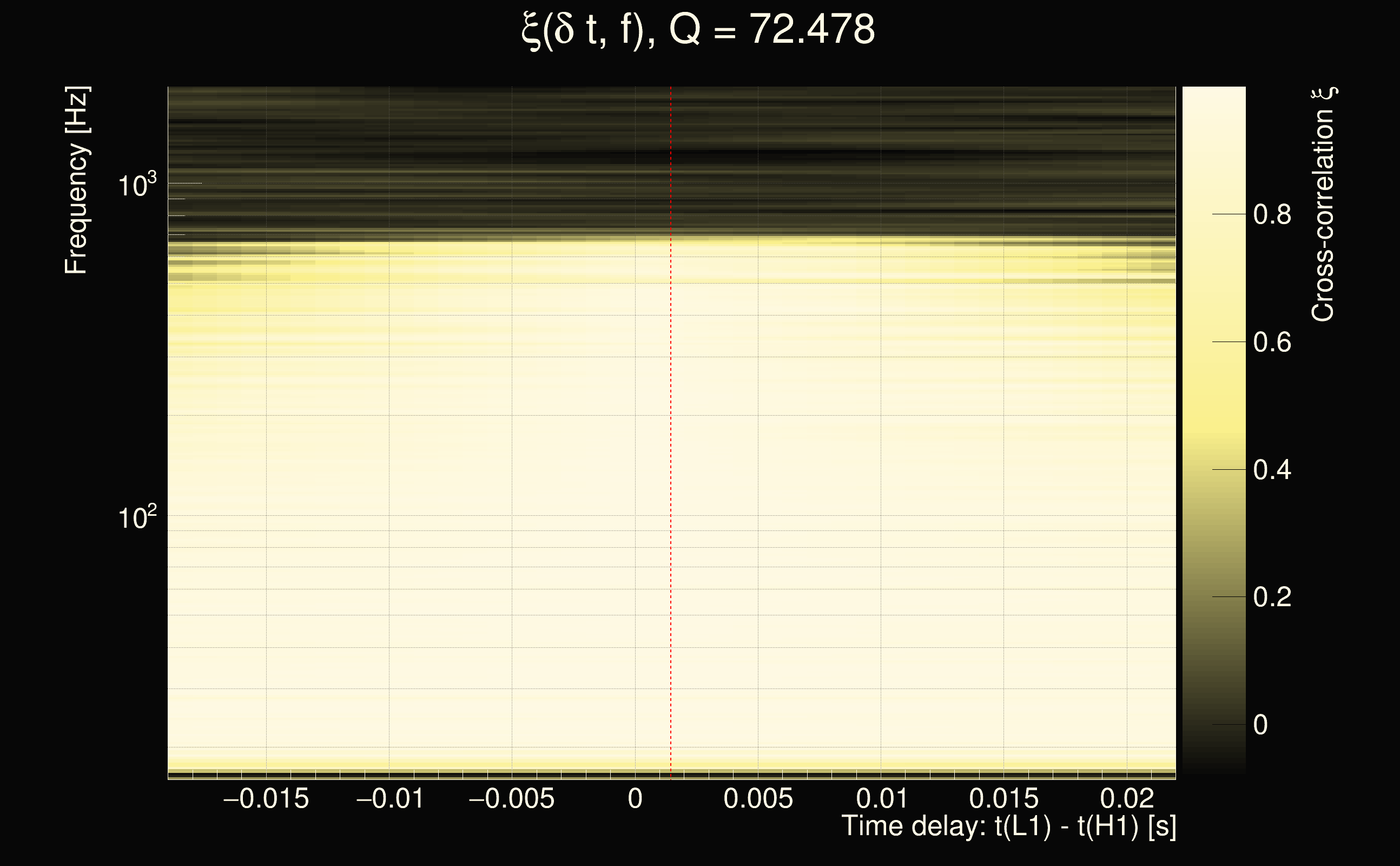
Task: Click the 0.005 time delay tick label
Action: click(758, 799)
